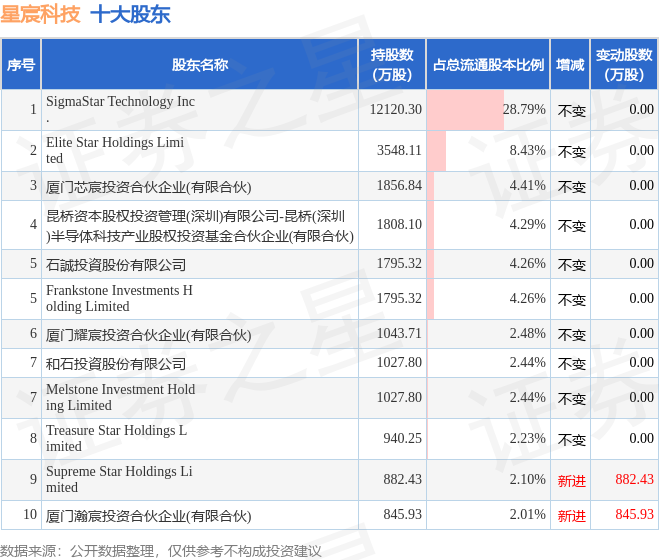Click the 变动股数(万股) column header
This screenshot has height=560, width=659.
[624, 64]
